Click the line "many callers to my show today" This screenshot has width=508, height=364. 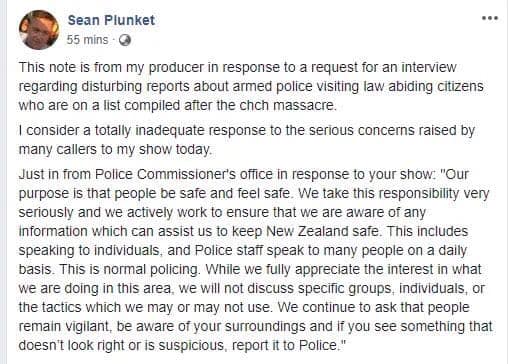point(115,149)
